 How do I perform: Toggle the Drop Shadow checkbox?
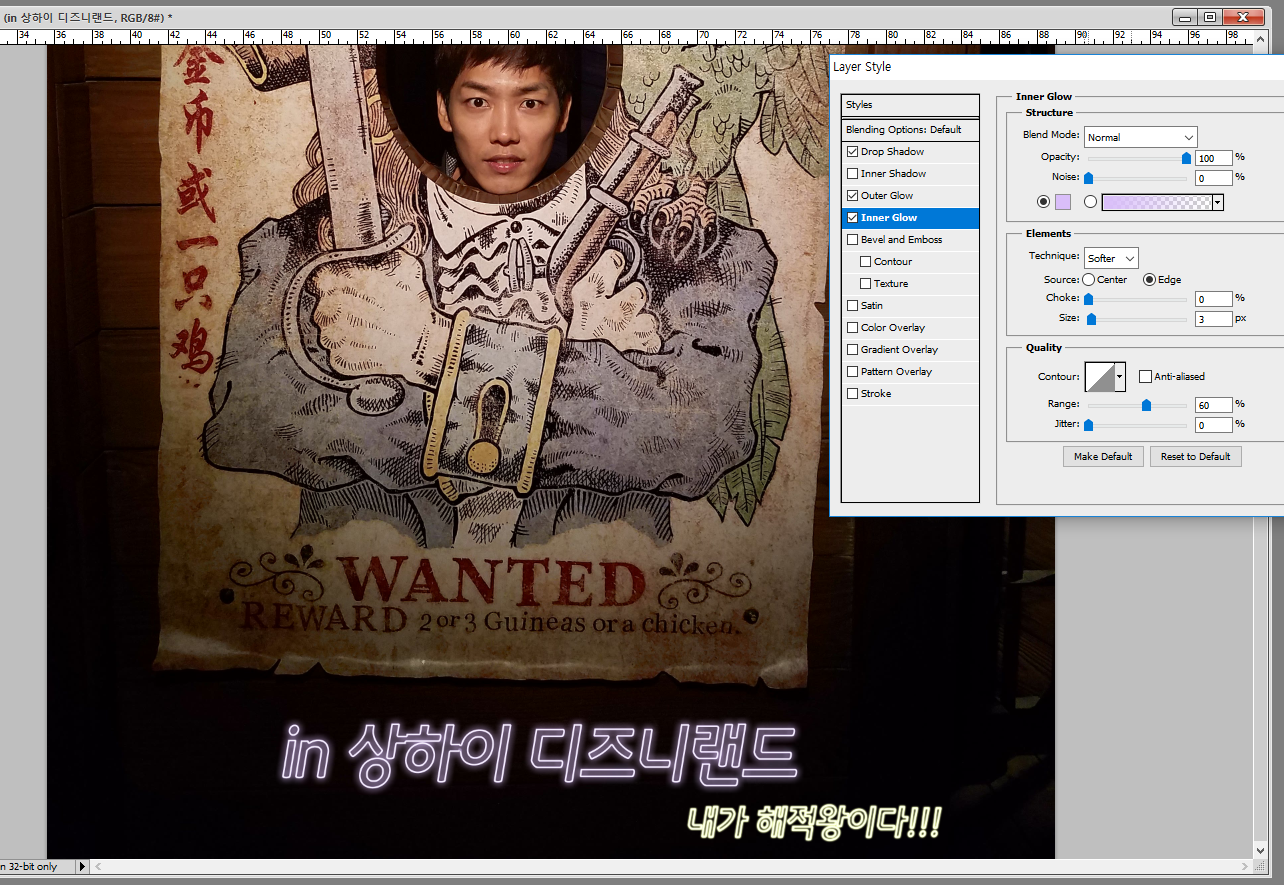pos(852,152)
